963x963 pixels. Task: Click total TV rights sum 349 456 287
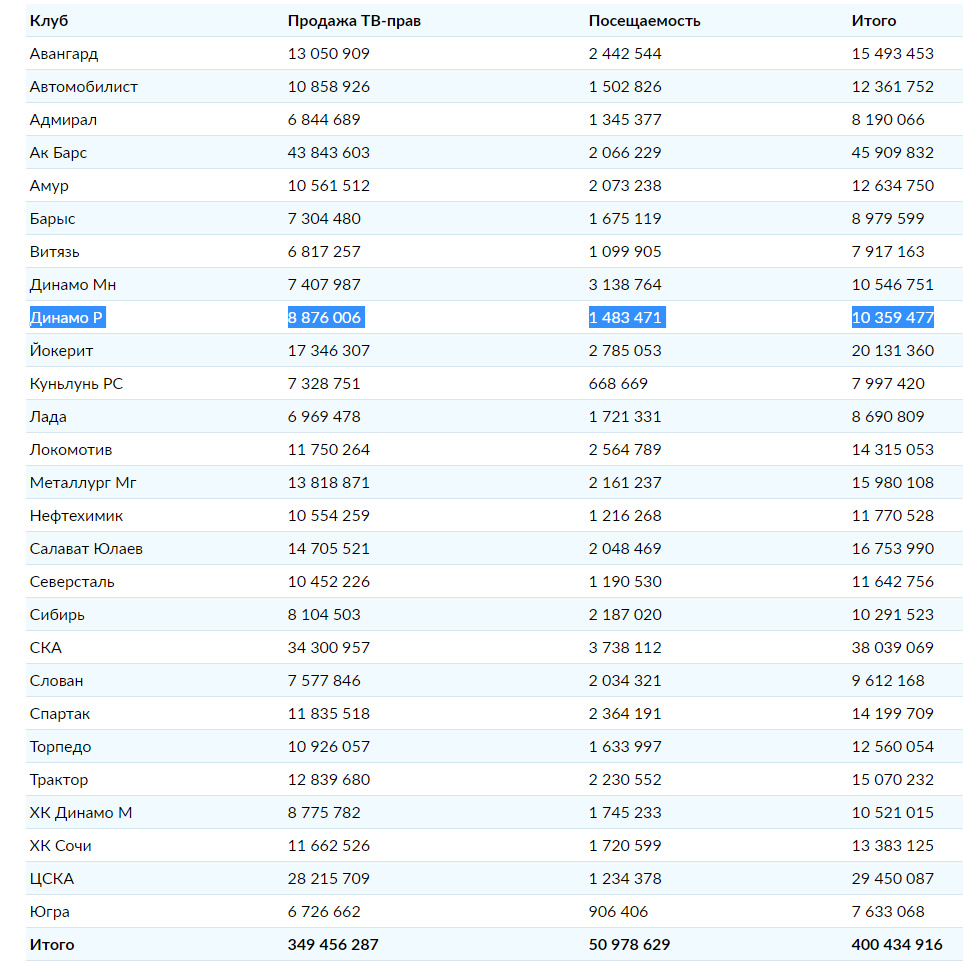(333, 945)
